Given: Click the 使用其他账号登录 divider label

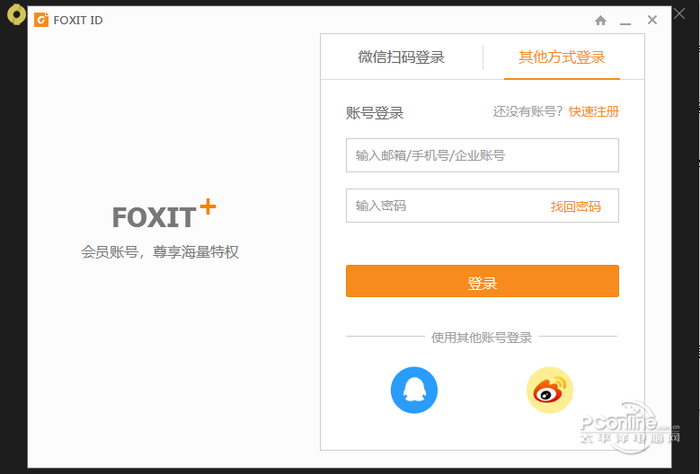Looking at the screenshot, I should [482, 337].
